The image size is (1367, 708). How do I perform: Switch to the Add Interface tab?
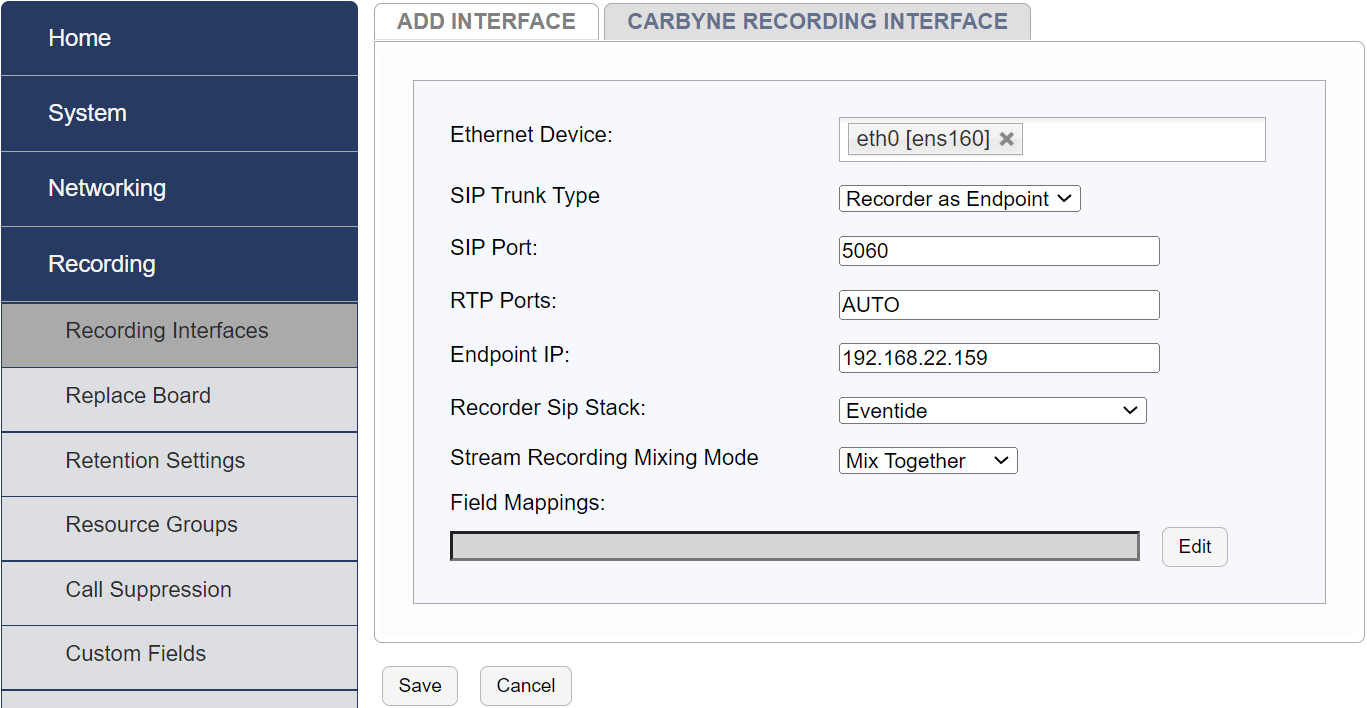486,22
